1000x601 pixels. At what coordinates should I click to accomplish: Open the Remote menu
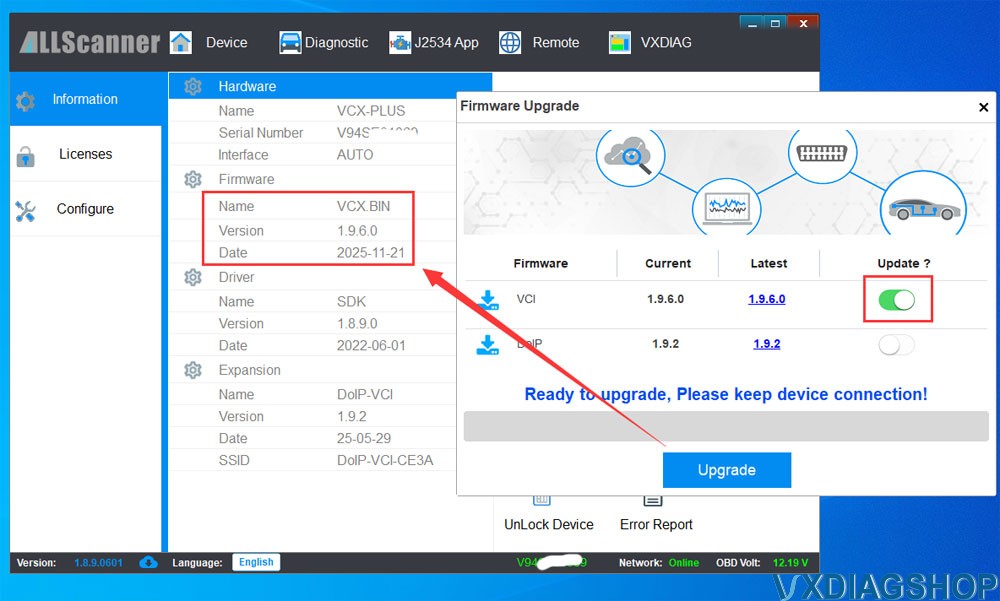[555, 43]
